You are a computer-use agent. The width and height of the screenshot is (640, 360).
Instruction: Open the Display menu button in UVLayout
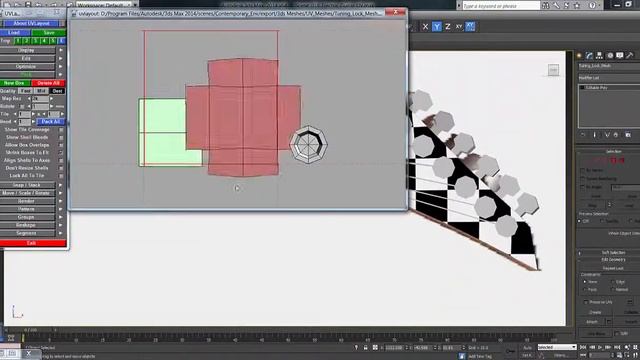point(27,50)
